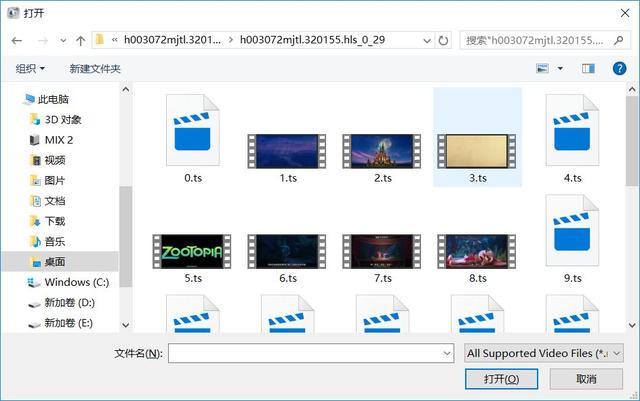The height and width of the screenshot is (401, 640).
Task: Expand the file name history dropdown
Action: pos(447,353)
